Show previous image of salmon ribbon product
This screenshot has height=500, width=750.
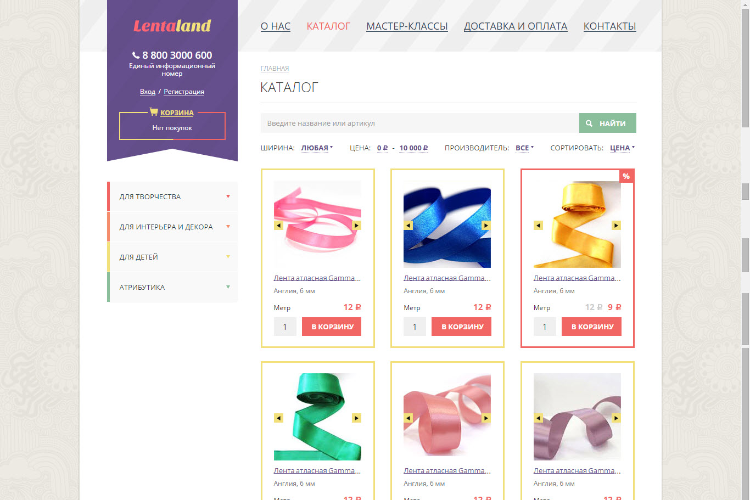(x=408, y=418)
